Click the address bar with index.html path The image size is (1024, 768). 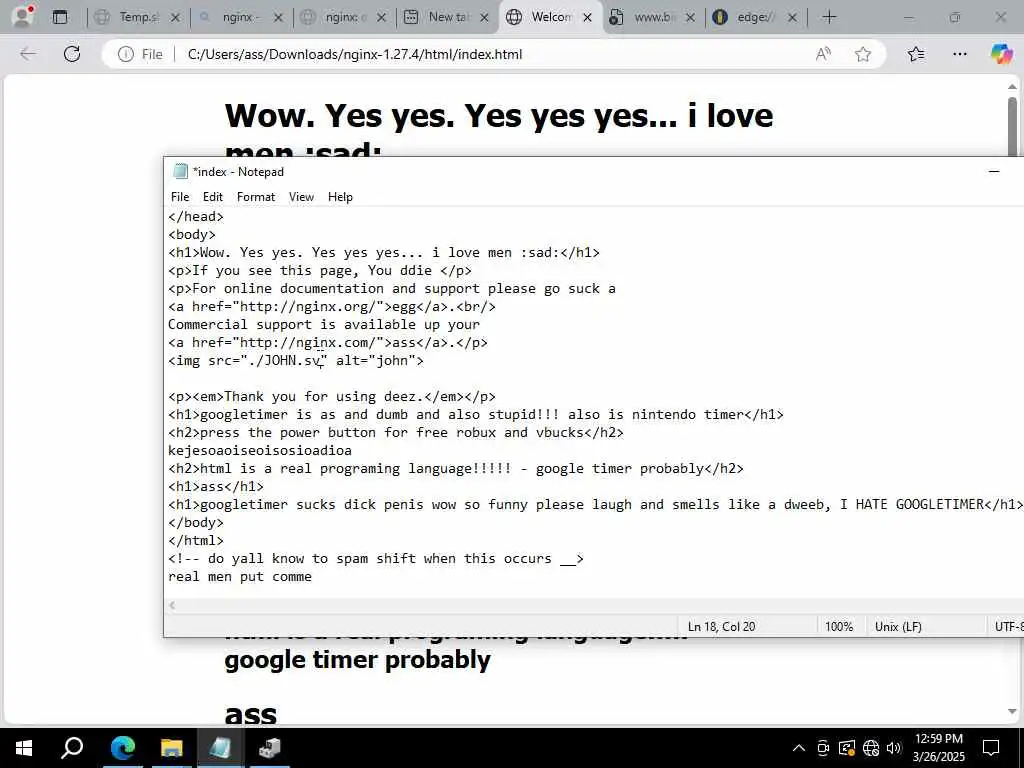coord(355,54)
